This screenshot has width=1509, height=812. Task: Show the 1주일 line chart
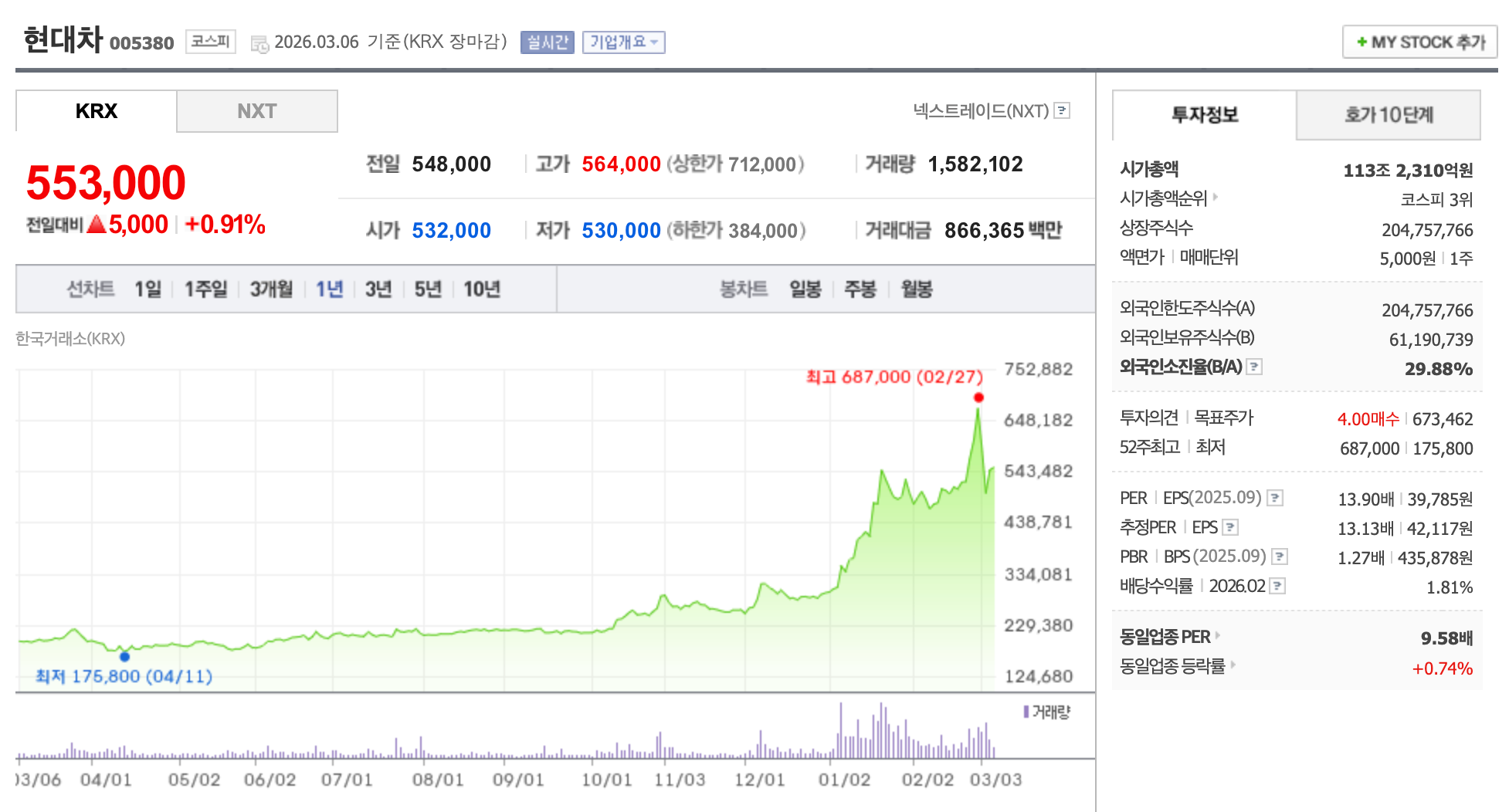(x=206, y=289)
